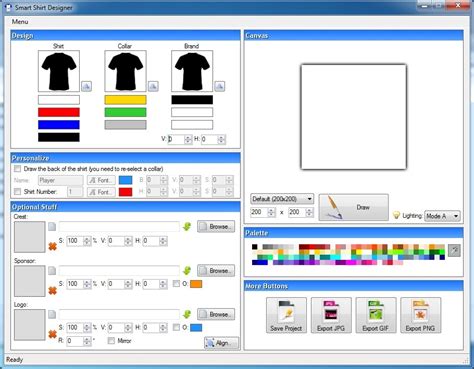Click the orange Sponsor outline color swatch
Image resolution: width=474 pixels, height=369 pixels.
196,284
